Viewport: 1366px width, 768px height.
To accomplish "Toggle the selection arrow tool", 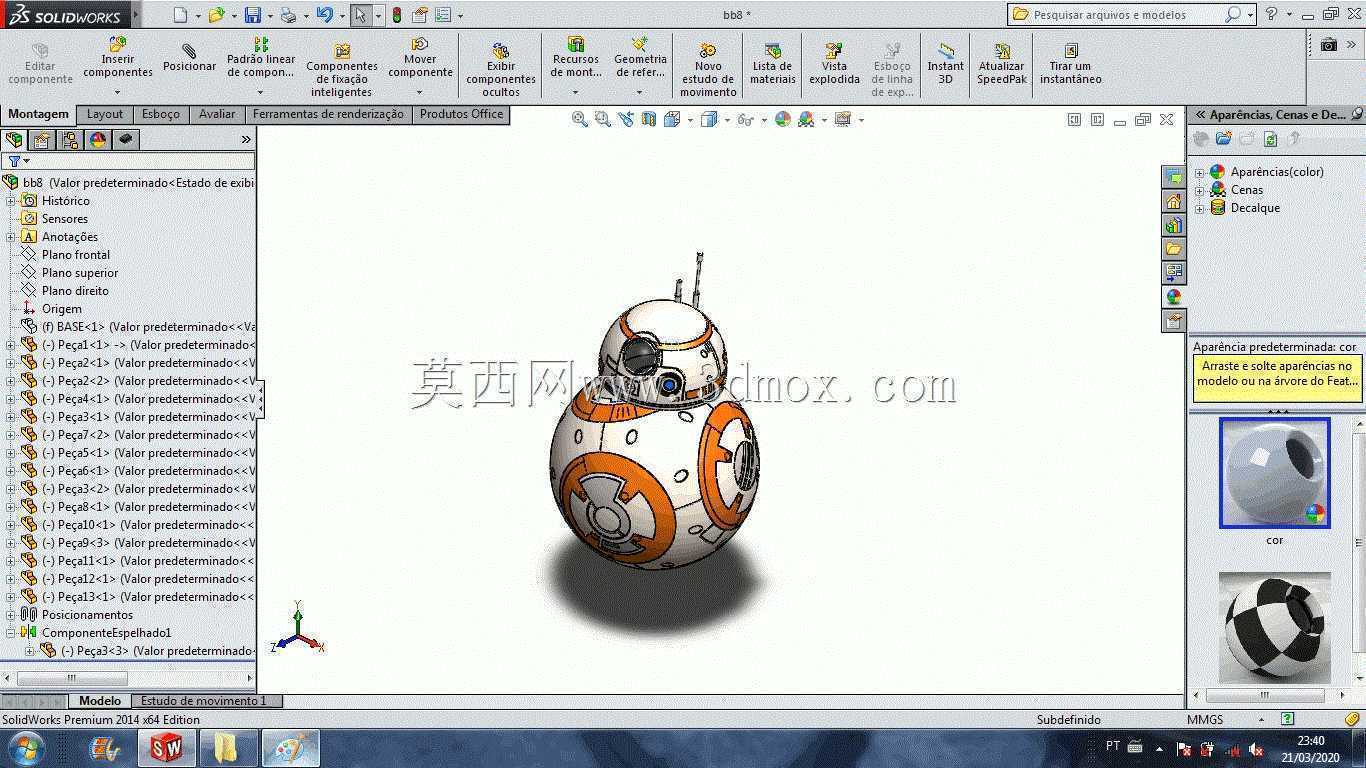I will 361,15.
